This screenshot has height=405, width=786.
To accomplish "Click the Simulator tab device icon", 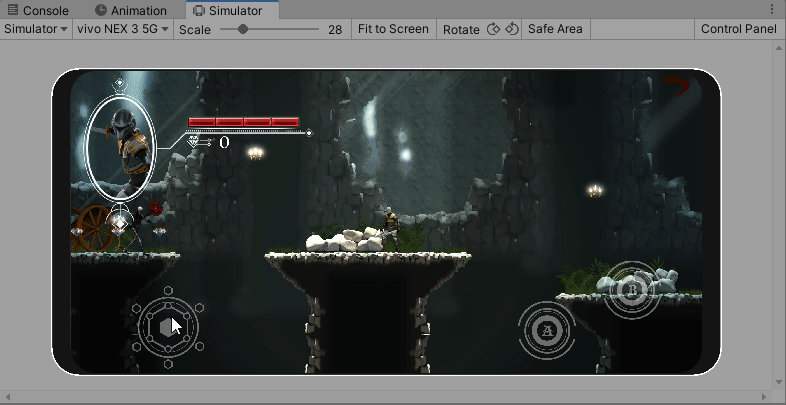I will (199, 11).
